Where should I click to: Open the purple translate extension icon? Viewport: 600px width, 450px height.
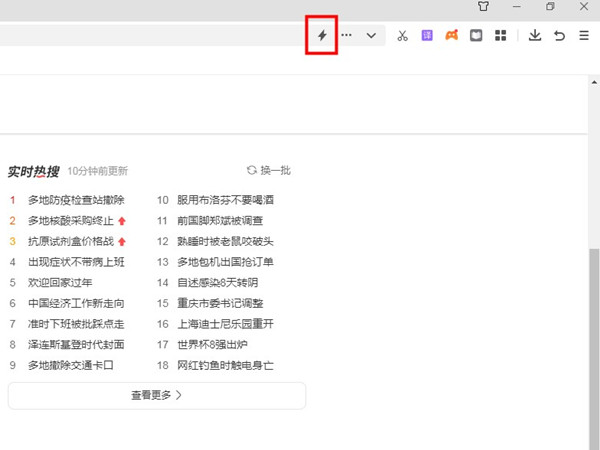(x=427, y=36)
